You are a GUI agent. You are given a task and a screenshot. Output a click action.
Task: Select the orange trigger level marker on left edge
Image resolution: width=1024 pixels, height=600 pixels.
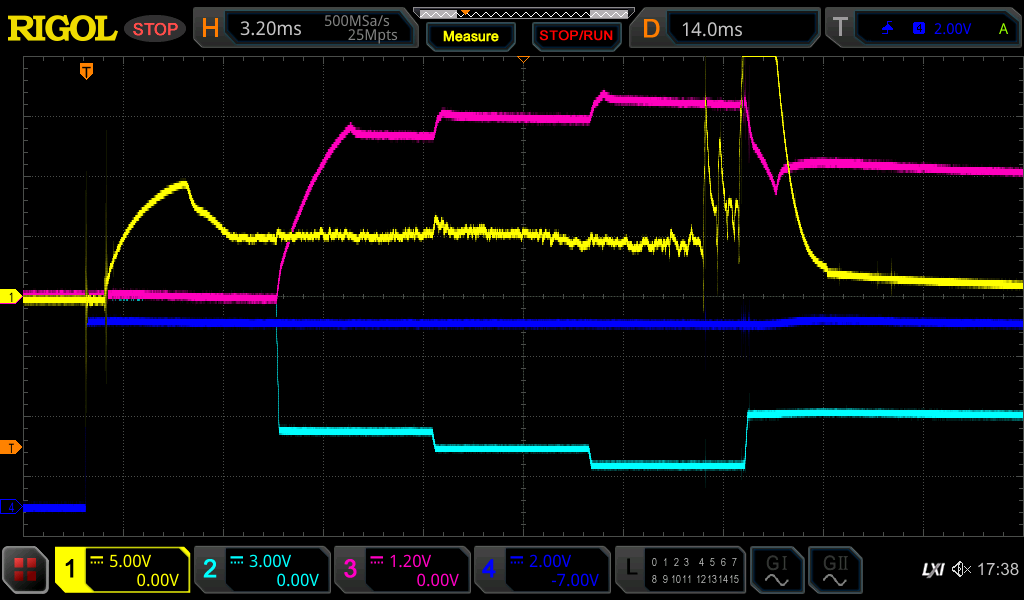(11, 447)
